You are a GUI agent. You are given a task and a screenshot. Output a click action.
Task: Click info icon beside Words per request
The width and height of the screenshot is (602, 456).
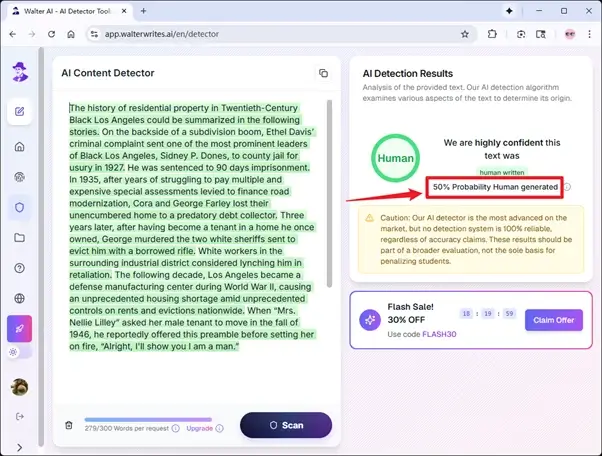(175, 428)
